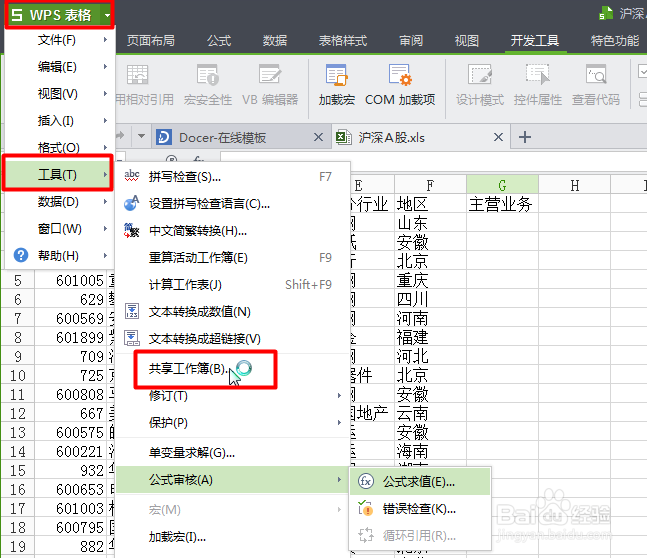Choose 文本转换成超链接(V)

pos(233,339)
